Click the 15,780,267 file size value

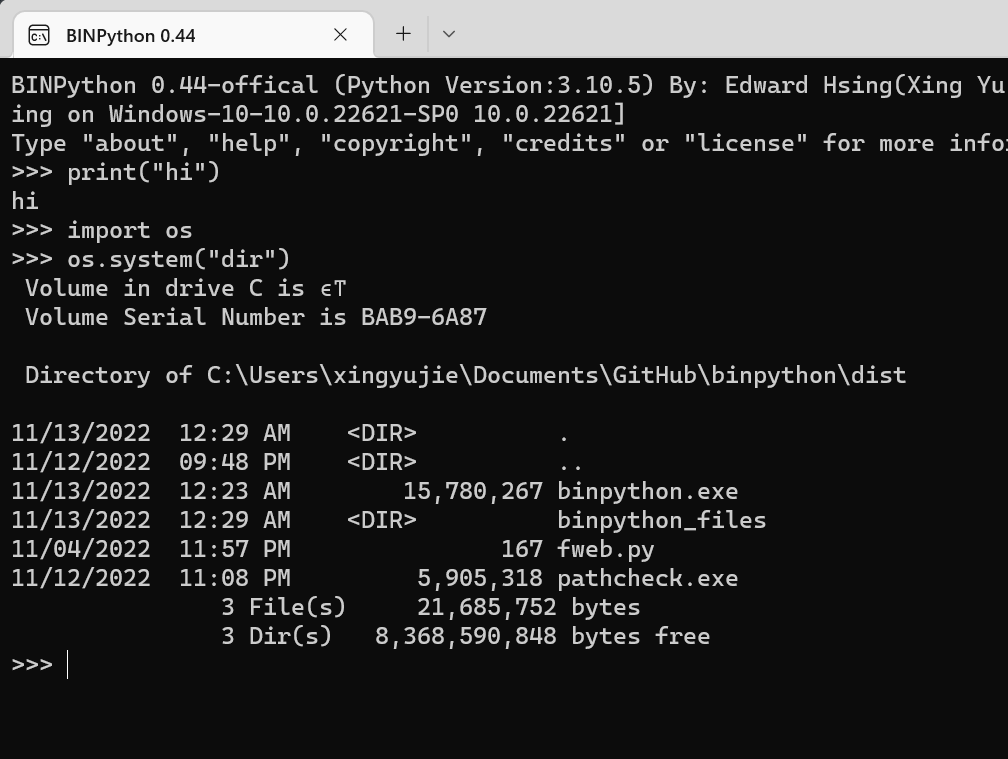(472, 491)
